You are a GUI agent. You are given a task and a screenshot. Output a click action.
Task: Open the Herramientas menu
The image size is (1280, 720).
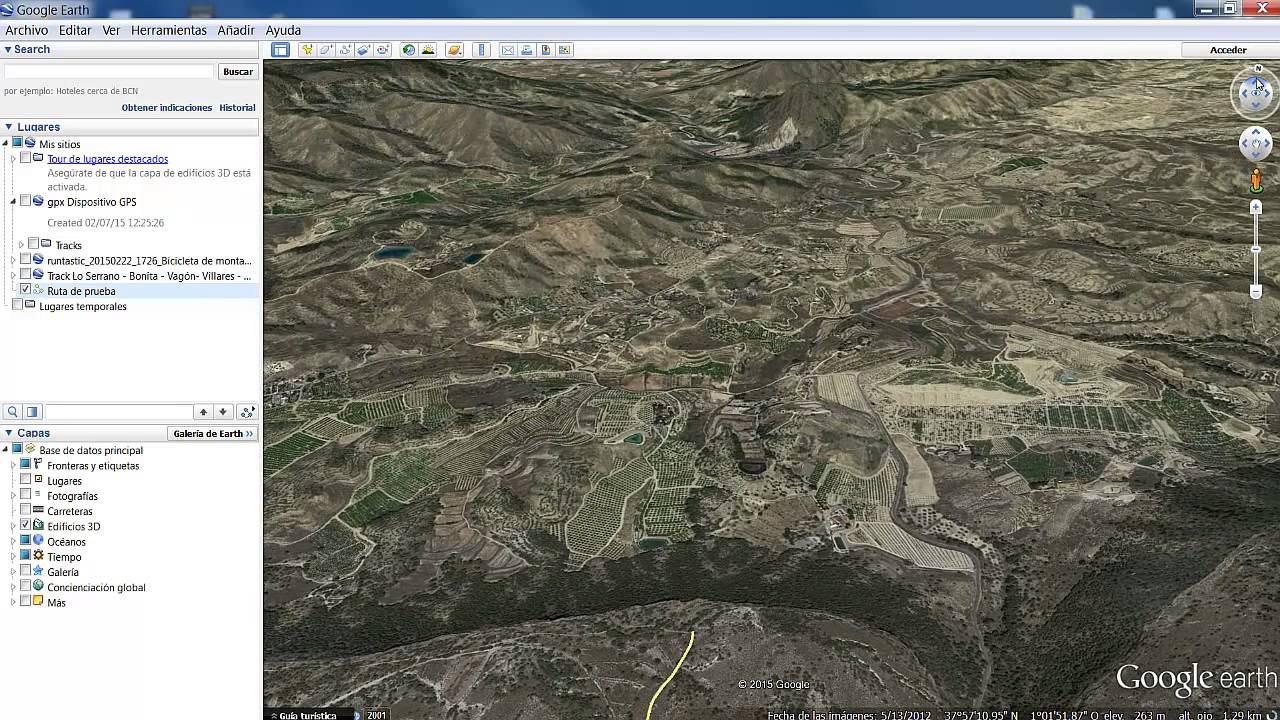click(x=168, y=30)
